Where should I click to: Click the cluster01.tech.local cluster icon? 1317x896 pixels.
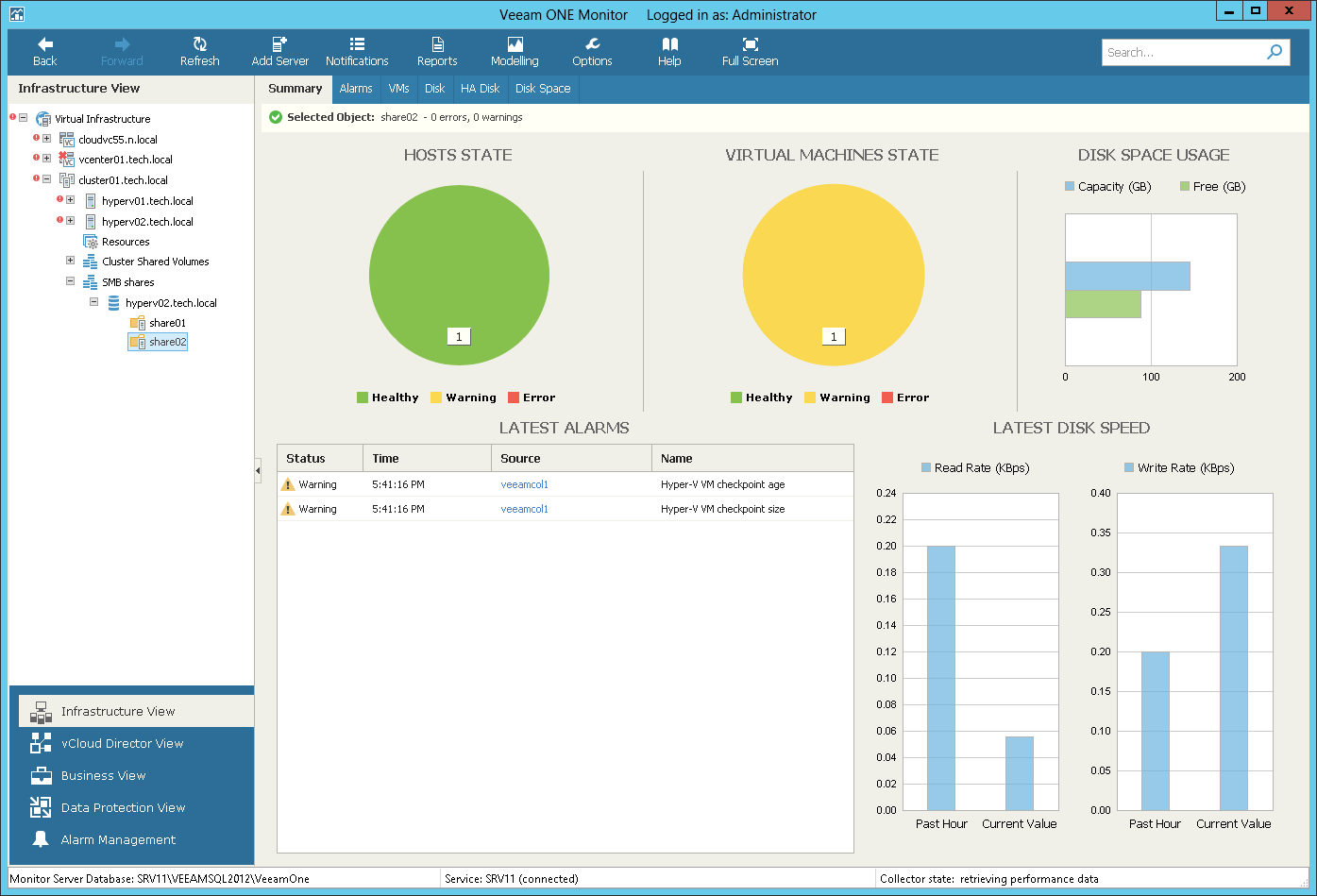tap(67, 180)
